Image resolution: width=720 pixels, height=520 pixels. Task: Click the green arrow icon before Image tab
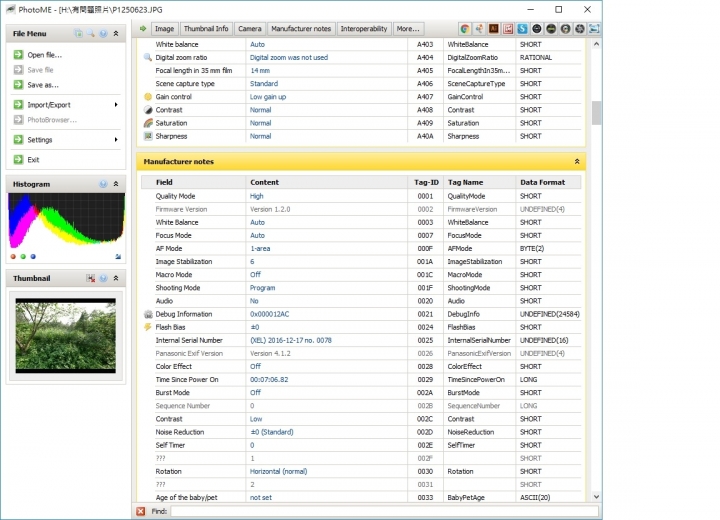point(143,28)
